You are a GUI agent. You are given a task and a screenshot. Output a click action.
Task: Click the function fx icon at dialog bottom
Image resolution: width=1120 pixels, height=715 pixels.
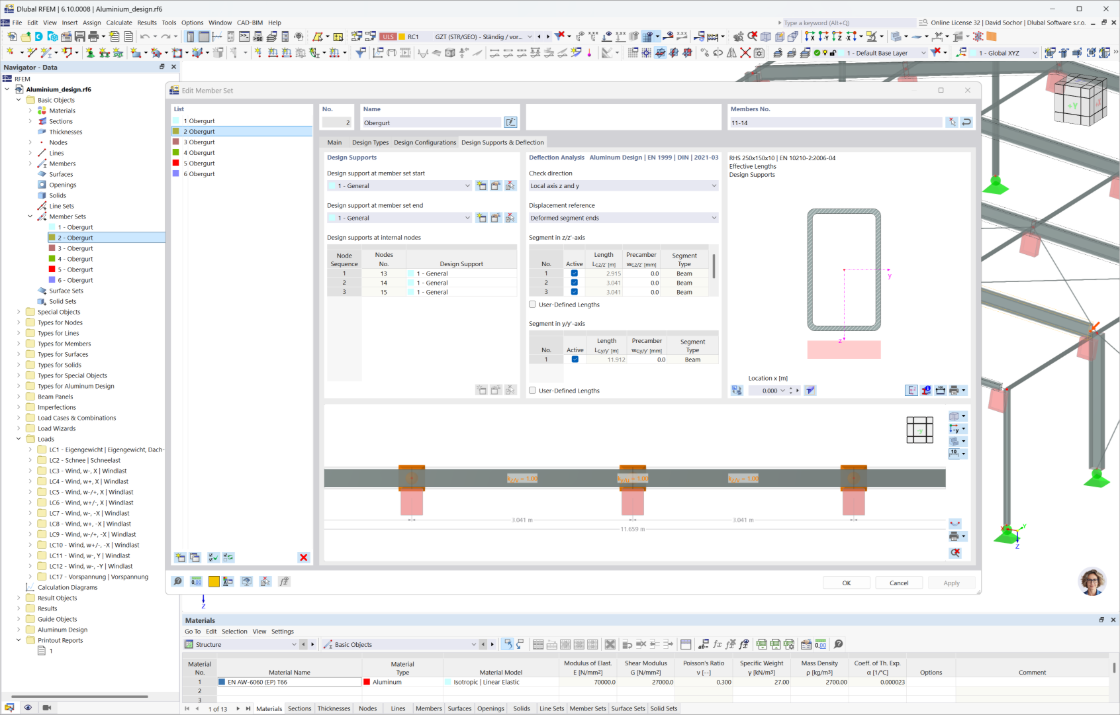click(284, 581)
